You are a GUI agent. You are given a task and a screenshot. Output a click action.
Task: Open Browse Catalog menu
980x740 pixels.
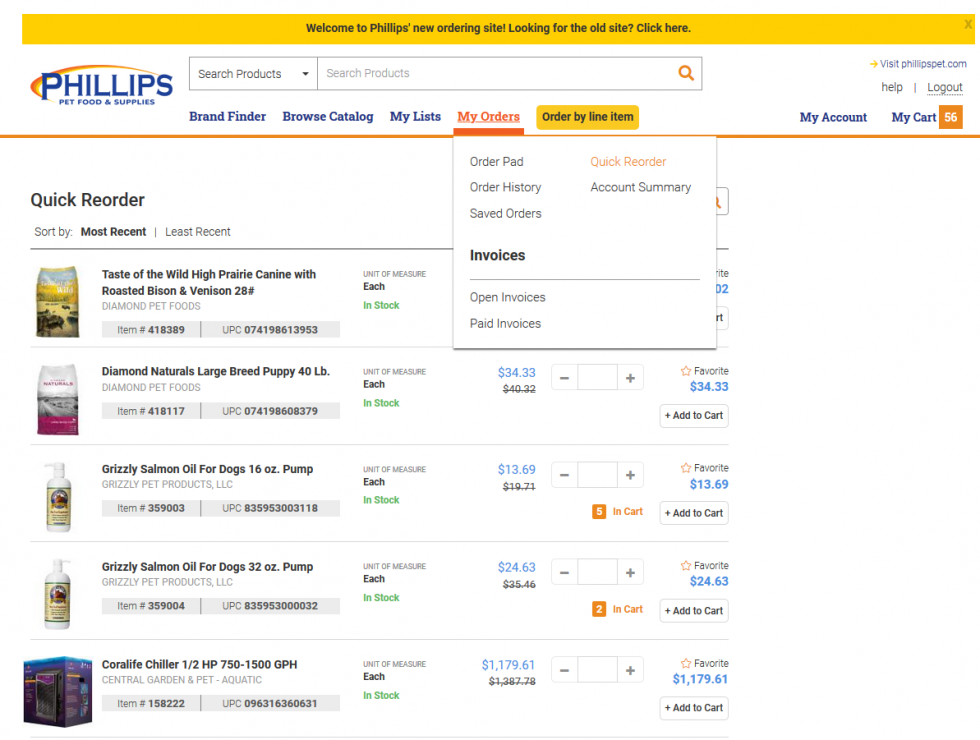(x=328, y=116)
